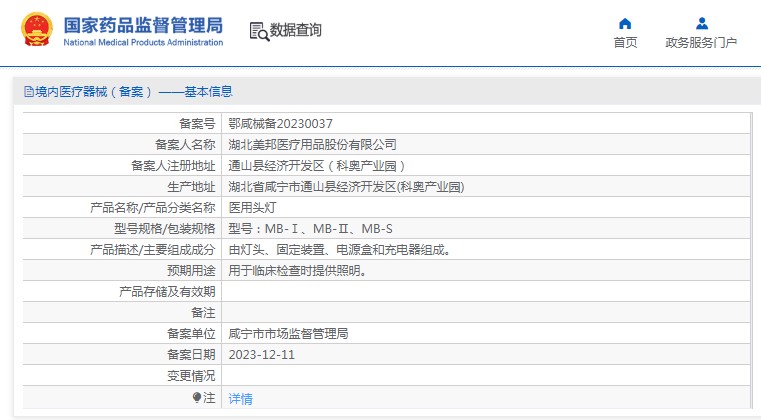This screenshot has height=420, width=761.
Task: Click 国家药品监督管理局 site title
Action: point(143,25)
